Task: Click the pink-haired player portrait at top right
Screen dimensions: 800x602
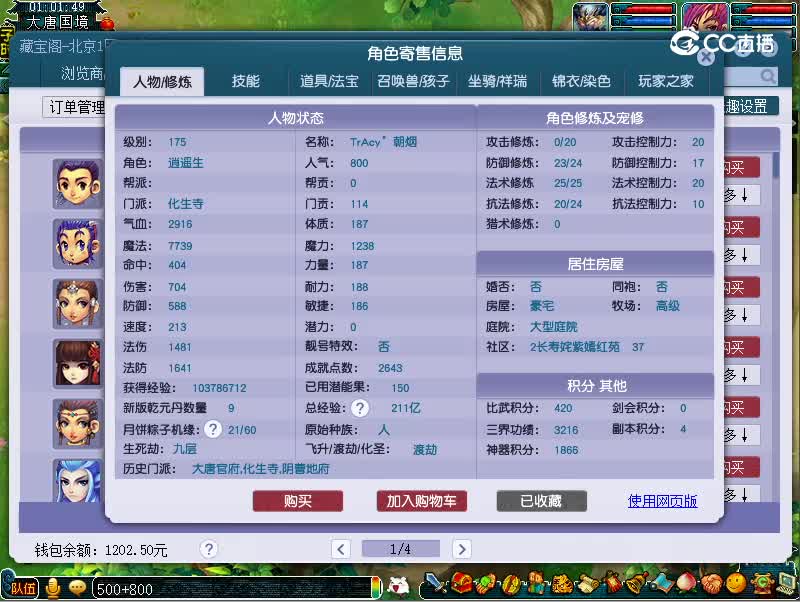Action: (x=708, y=16)
